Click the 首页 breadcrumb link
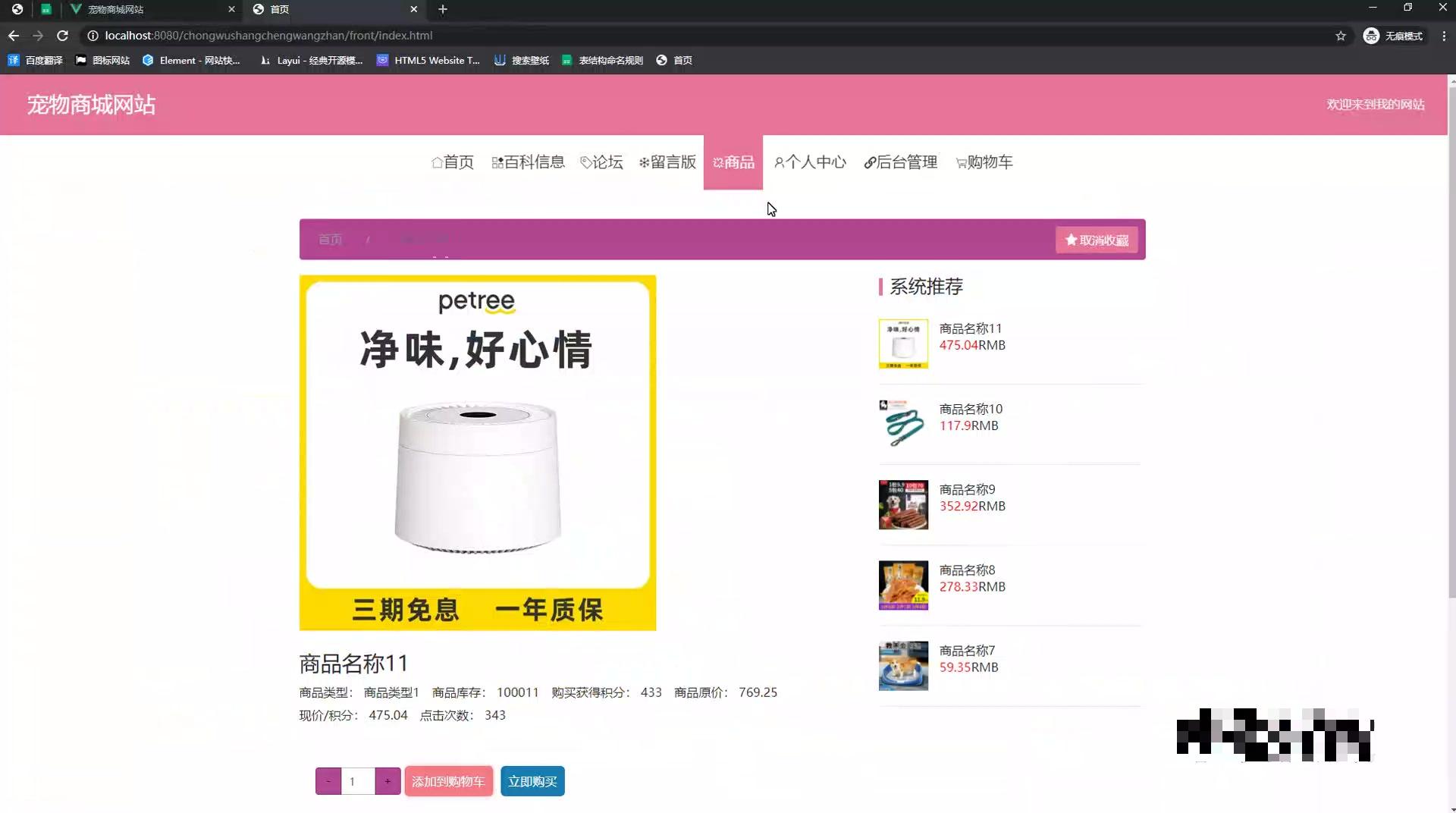This screenshot has height=813, width=1456. pos(330,240)
